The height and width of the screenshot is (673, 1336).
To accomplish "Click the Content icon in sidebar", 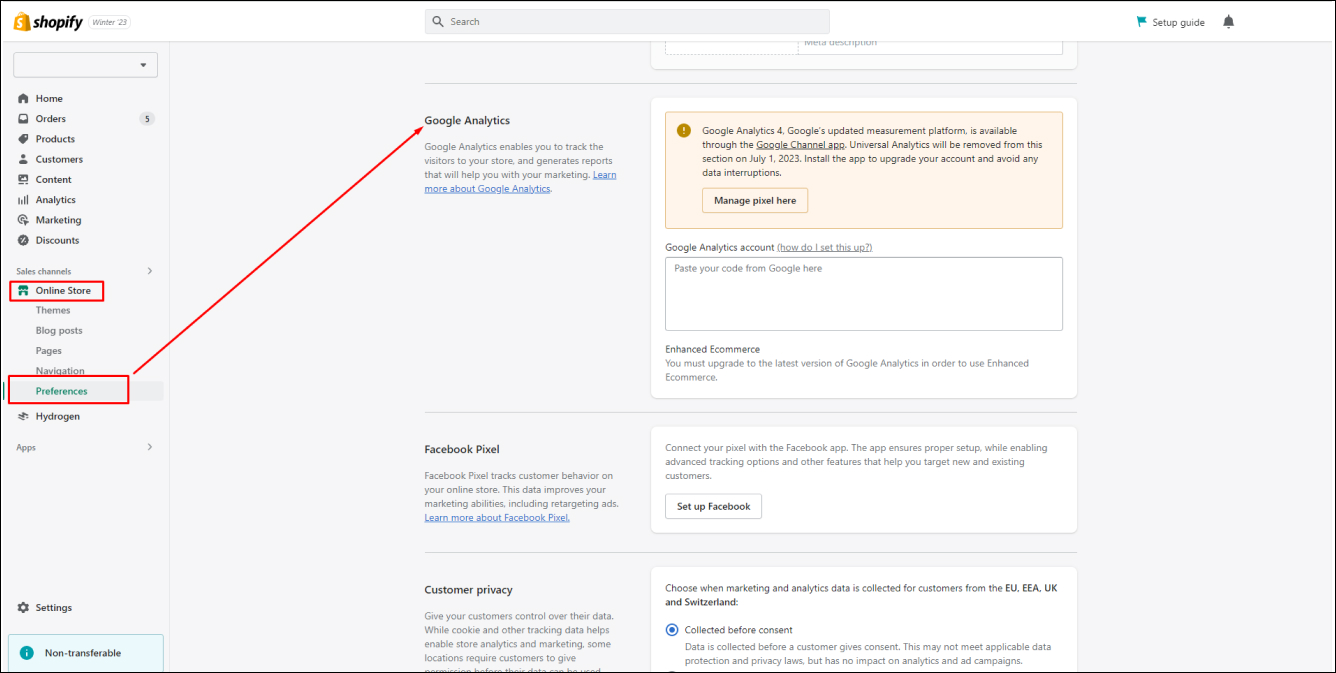I will [23, 180].
